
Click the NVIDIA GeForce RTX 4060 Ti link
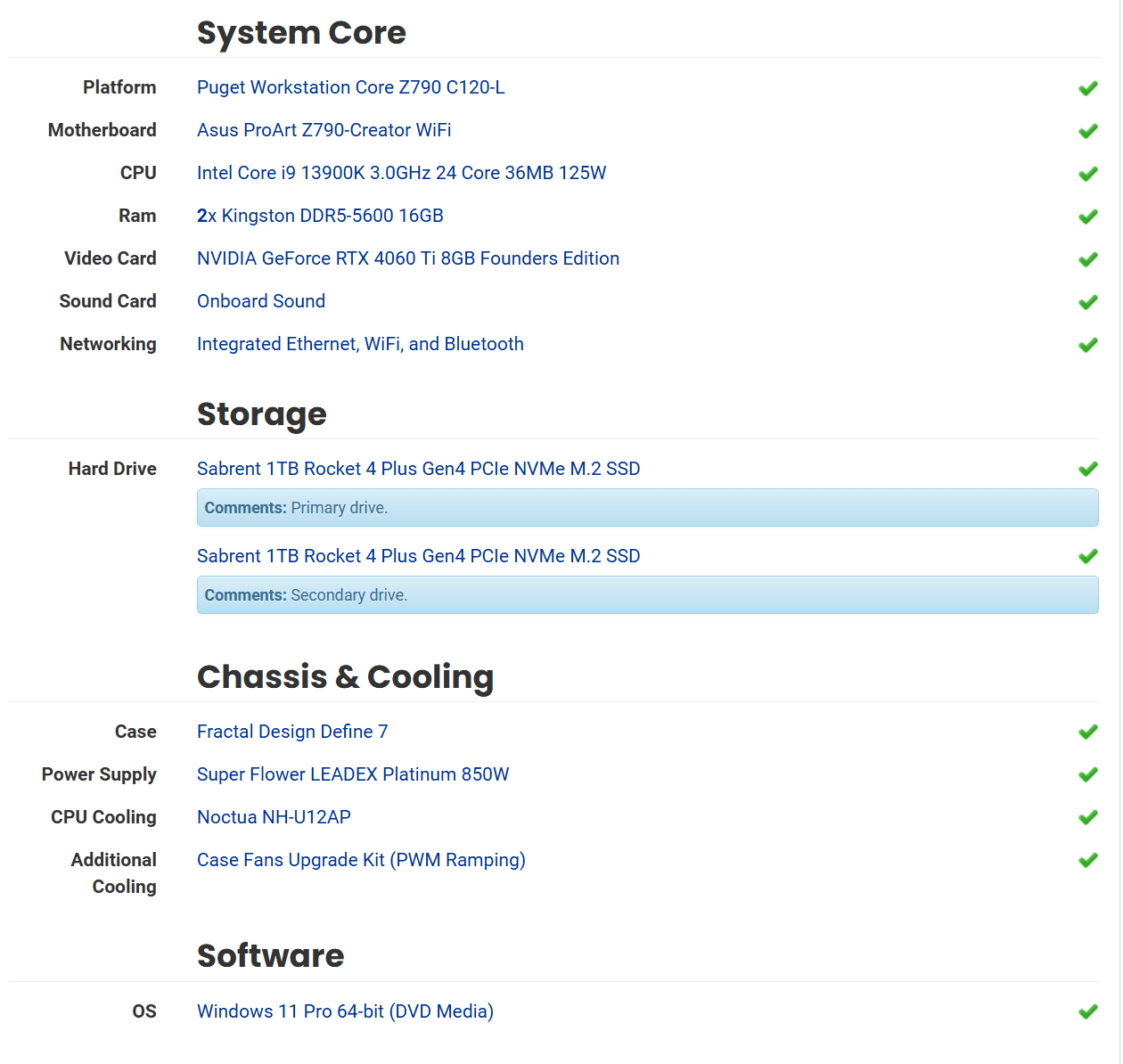click(407, 258)
